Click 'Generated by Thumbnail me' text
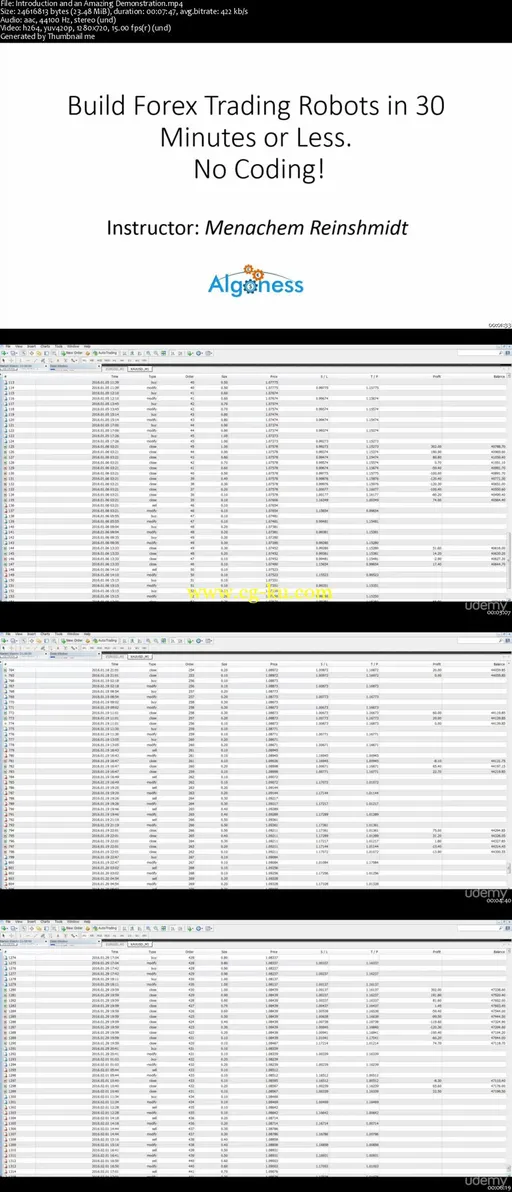 48,36
